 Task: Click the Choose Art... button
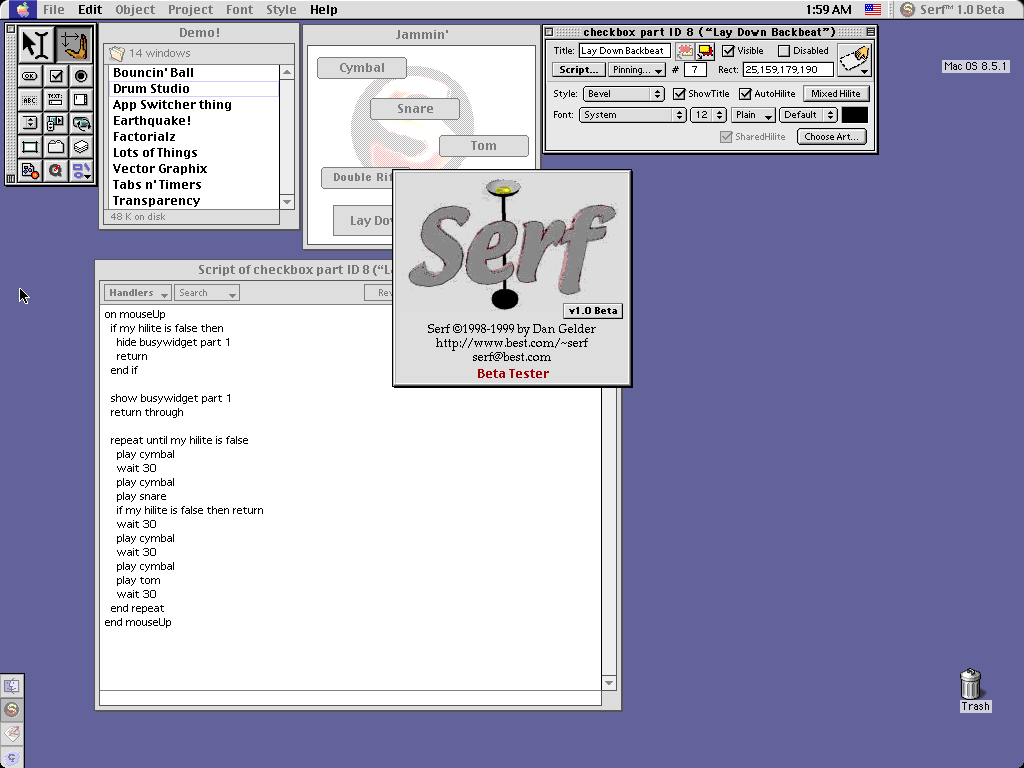pyautogui.click(x=831, y=136)
